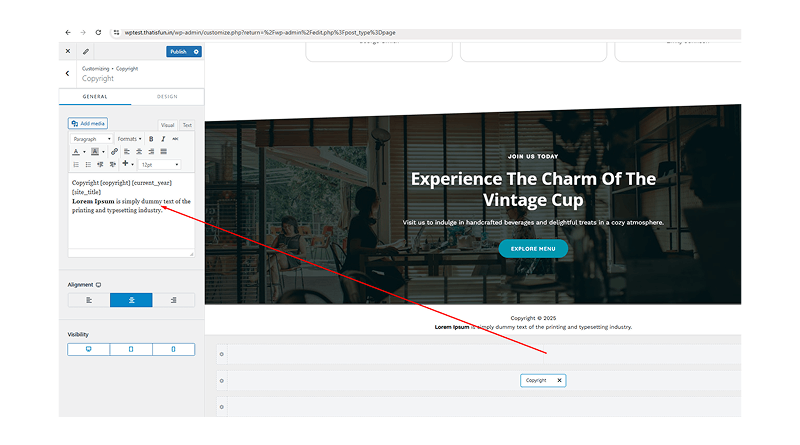
Task: Toggle tablet visibility
Action: tap(131, 349)
